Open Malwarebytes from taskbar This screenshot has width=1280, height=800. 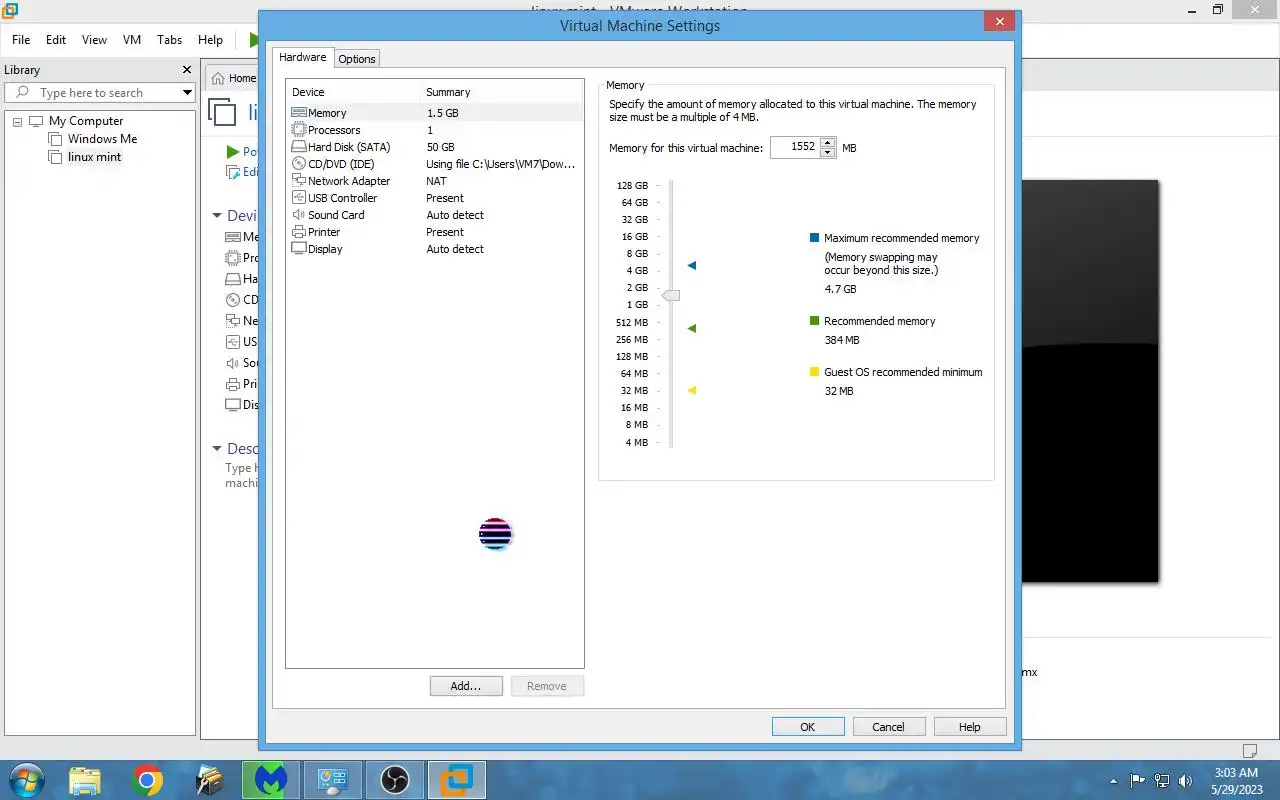click(x=271, y=780)
